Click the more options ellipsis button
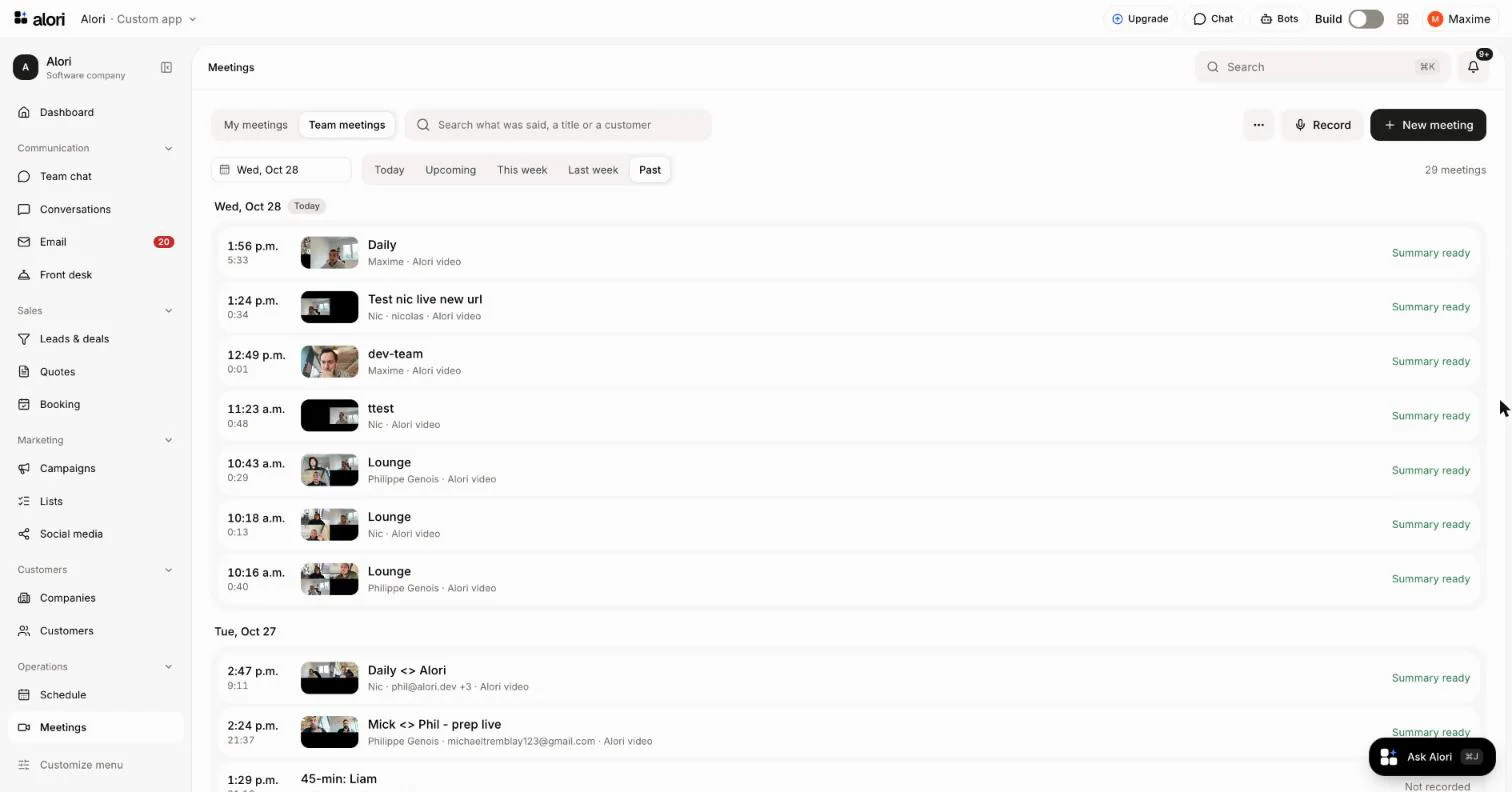The height and width of the screenshot is (792, 1512). point(1258,125)
